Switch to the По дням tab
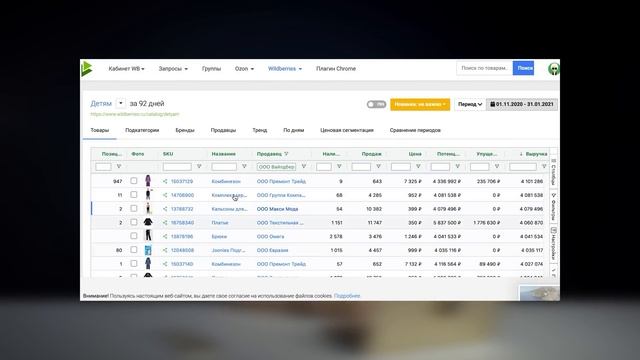The height and width of the screenshot is (360, 640). coord(293,130)
